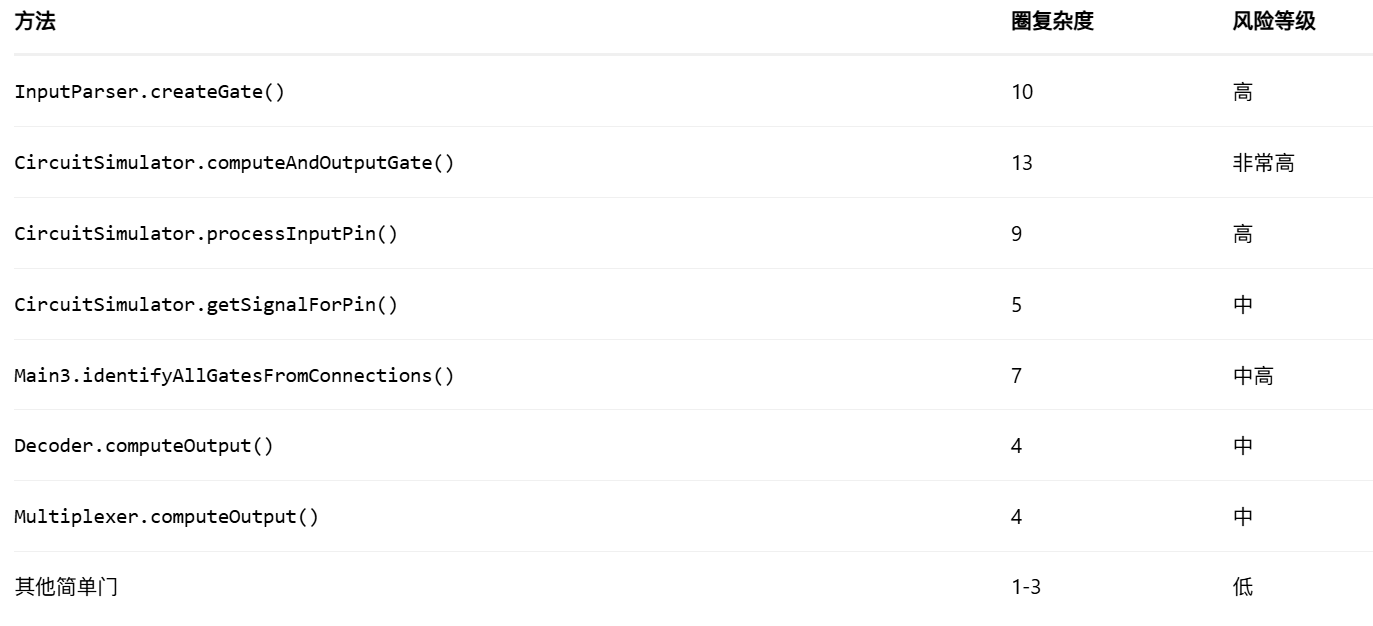1373x626 pixels.
Task: Select the 1-3 complexity range cell
Action: pos(1026,588)
